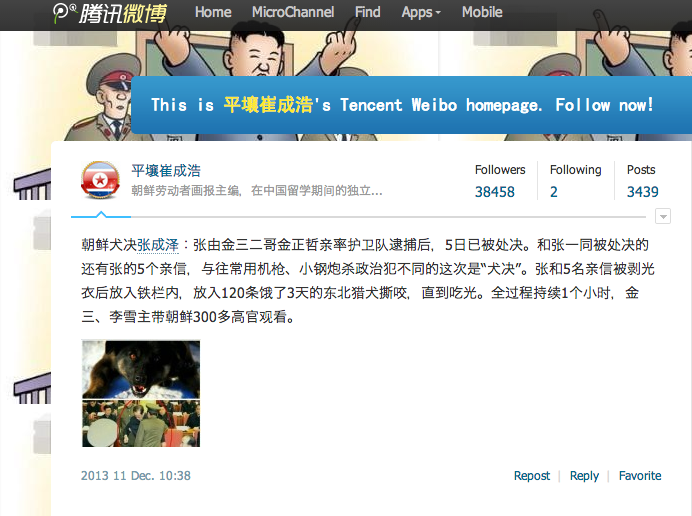Open the 平壤崔成浩 profile name link
Image resolution: width=692 pixels, height=516 pixels.
(x=166, y=171)
